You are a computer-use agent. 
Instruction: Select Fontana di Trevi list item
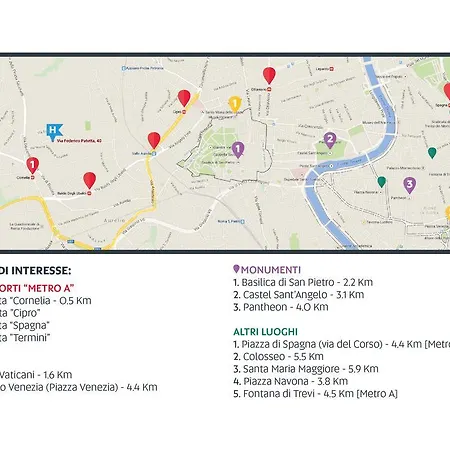(315, 394)
